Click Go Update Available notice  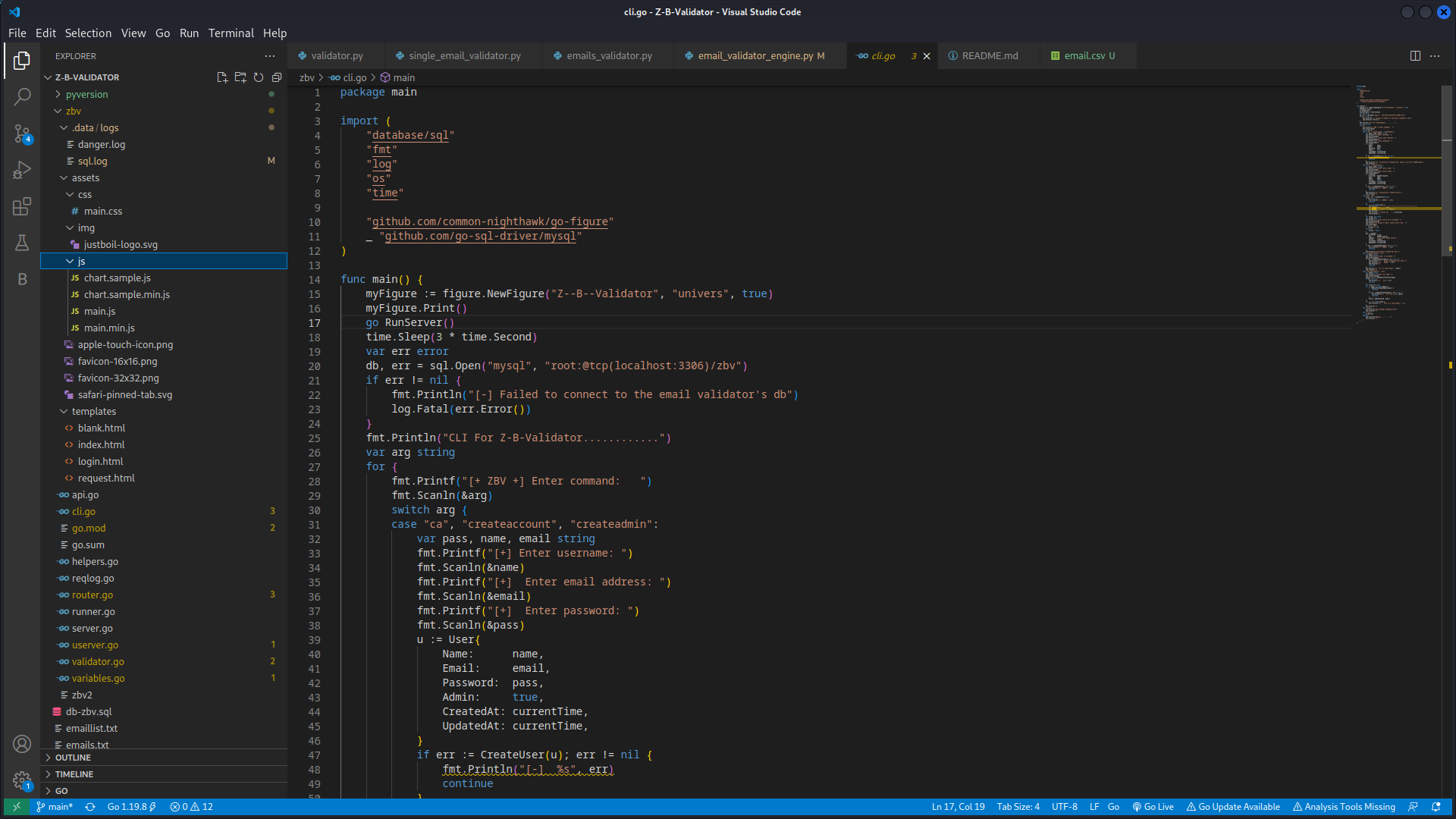click(x=1233, y=807)
